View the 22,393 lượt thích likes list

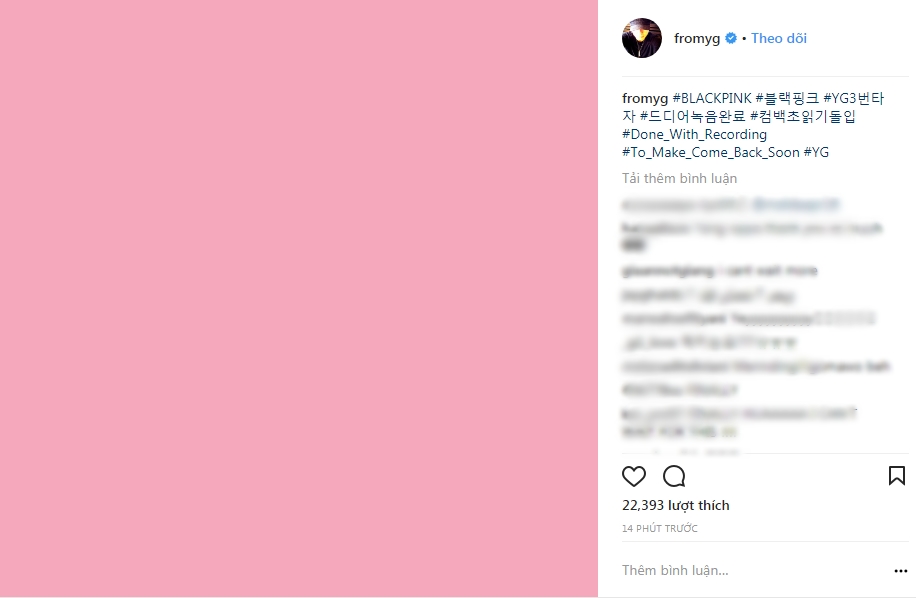coord(676,506)
